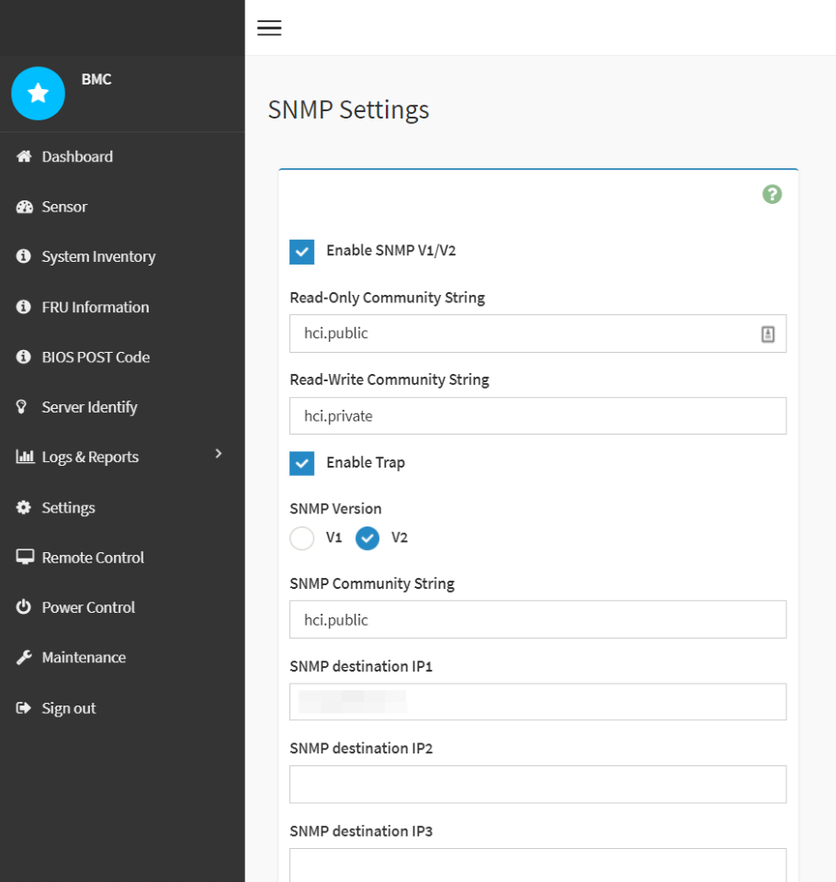The height and width of the screenshot is (882, 836).
Task: Click the SNMP destination IP3 field
Action: 538,865
